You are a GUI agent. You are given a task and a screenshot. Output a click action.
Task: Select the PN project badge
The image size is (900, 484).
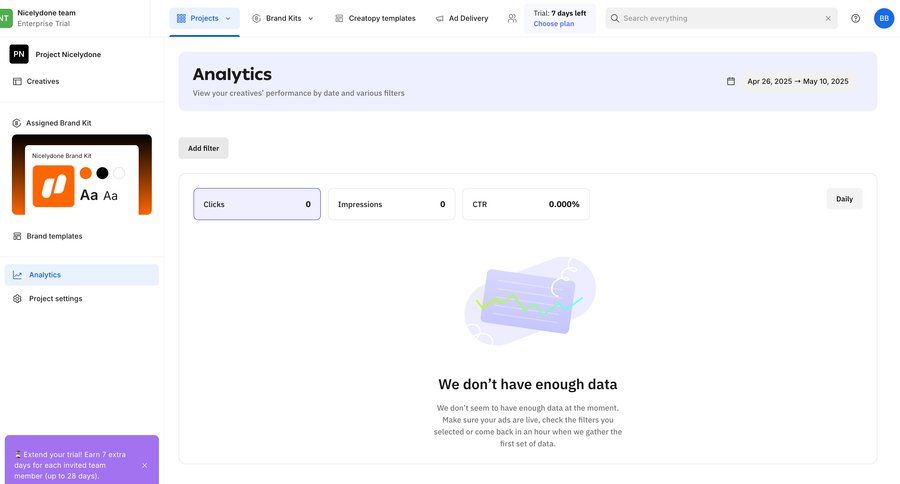pos(19,54)
